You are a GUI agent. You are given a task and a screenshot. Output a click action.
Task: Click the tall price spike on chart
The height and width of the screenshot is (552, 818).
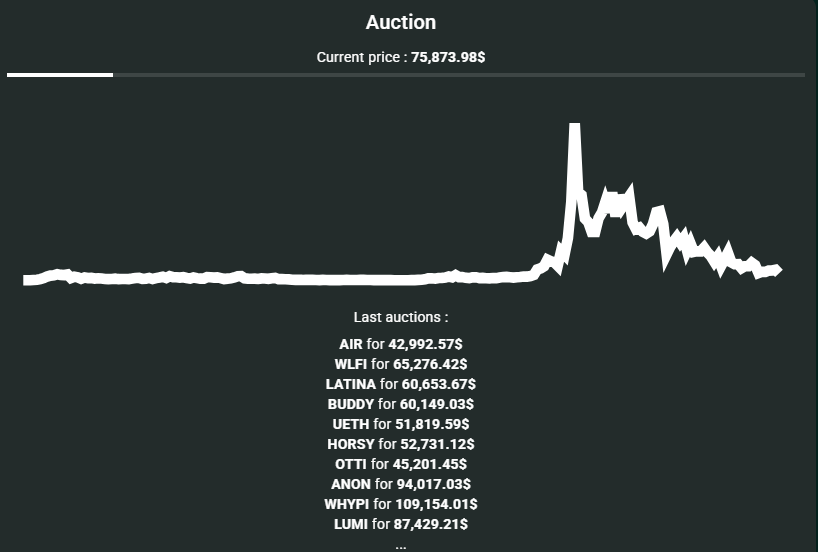click(x=574, y=150)
